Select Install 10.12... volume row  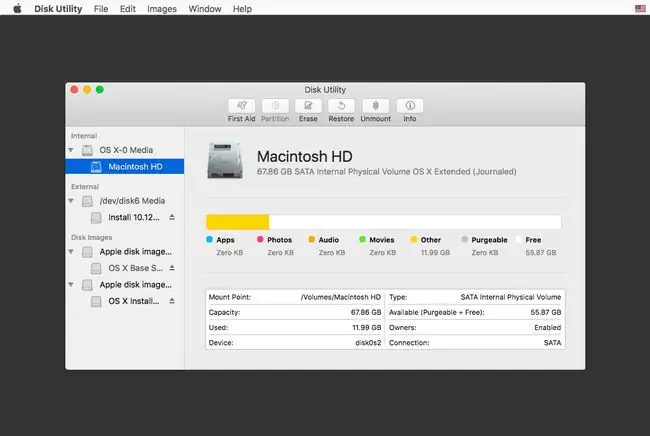(x=125, y=218)
